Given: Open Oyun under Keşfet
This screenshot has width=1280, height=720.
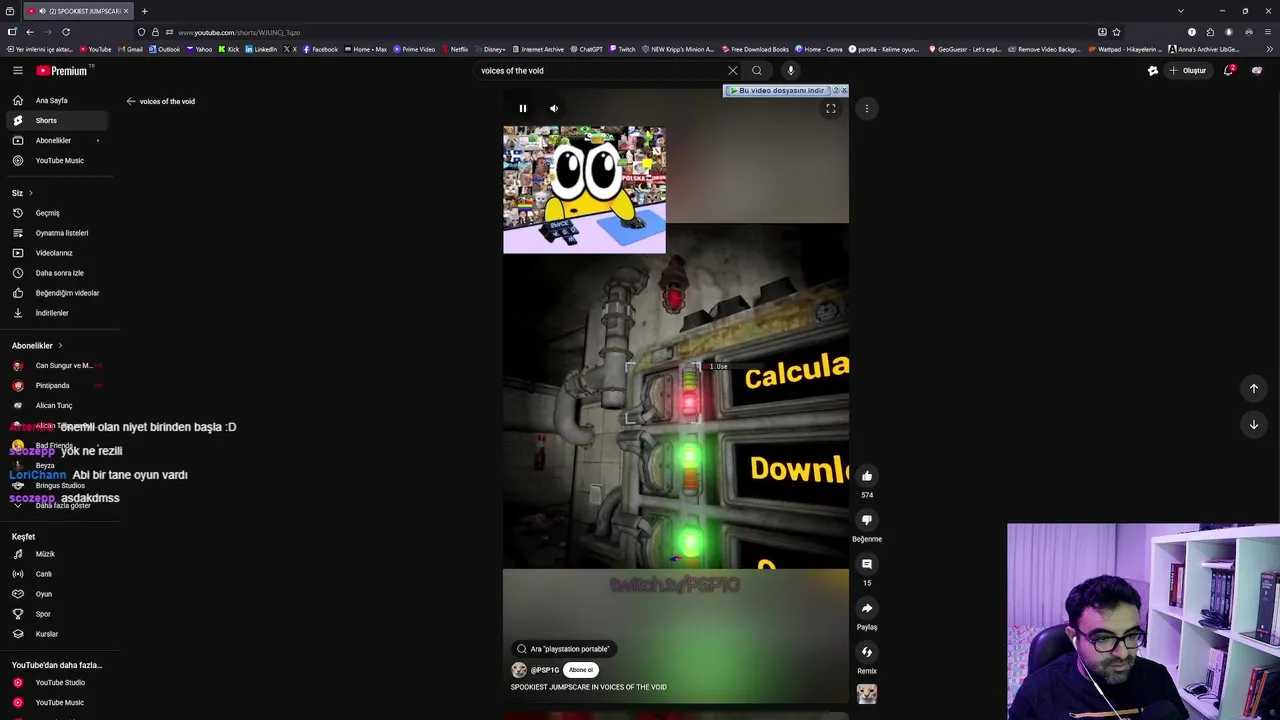Looking at the screenshot, I should pos(57,594).
